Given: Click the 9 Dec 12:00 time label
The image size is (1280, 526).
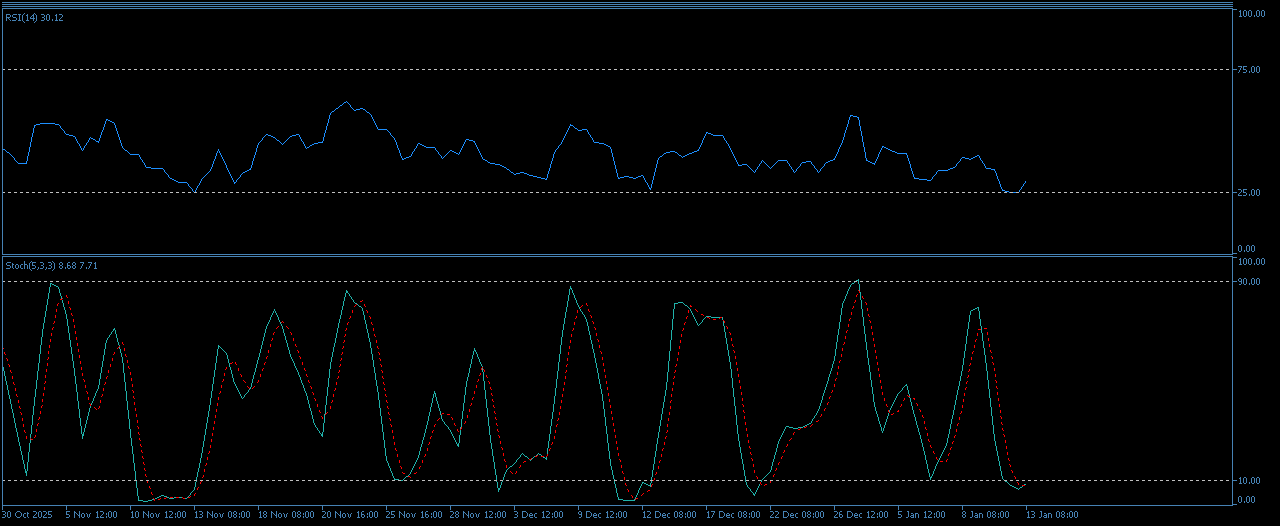Looking at the screenshot, I should tap(603, 515).
